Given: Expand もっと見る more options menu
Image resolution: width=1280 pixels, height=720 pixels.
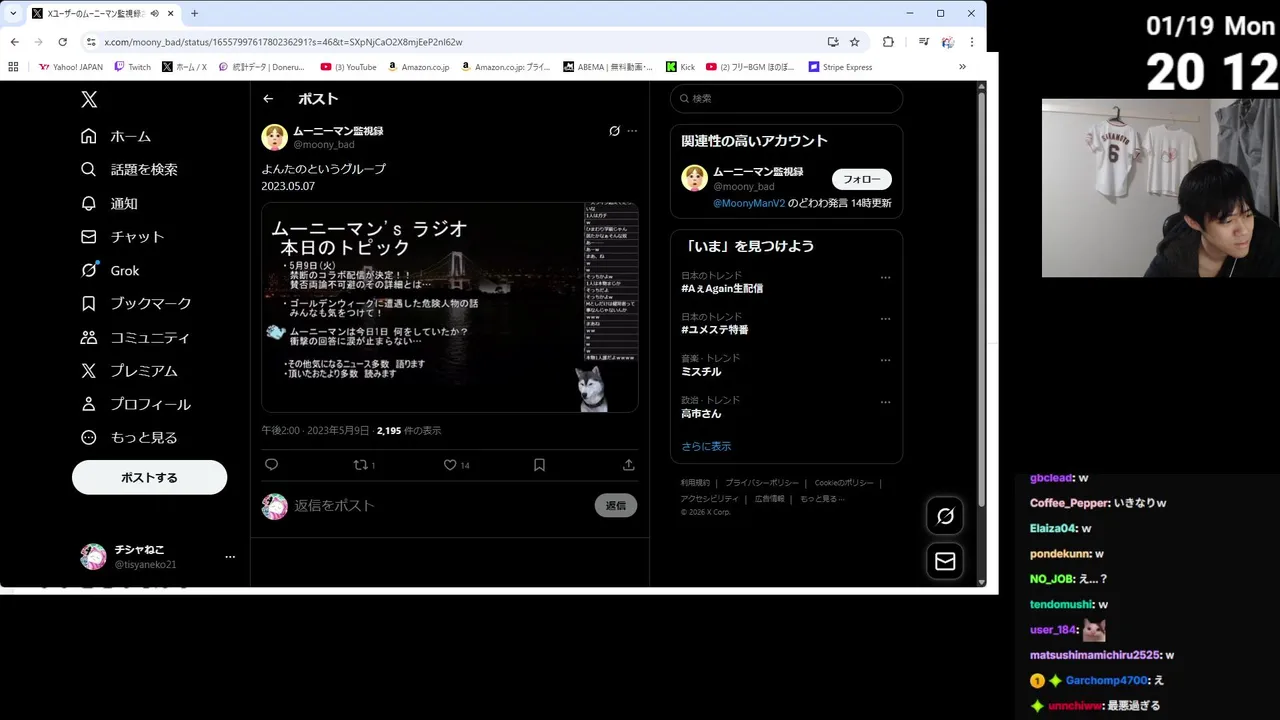Looking at the screenshot, I should point(129,437).
